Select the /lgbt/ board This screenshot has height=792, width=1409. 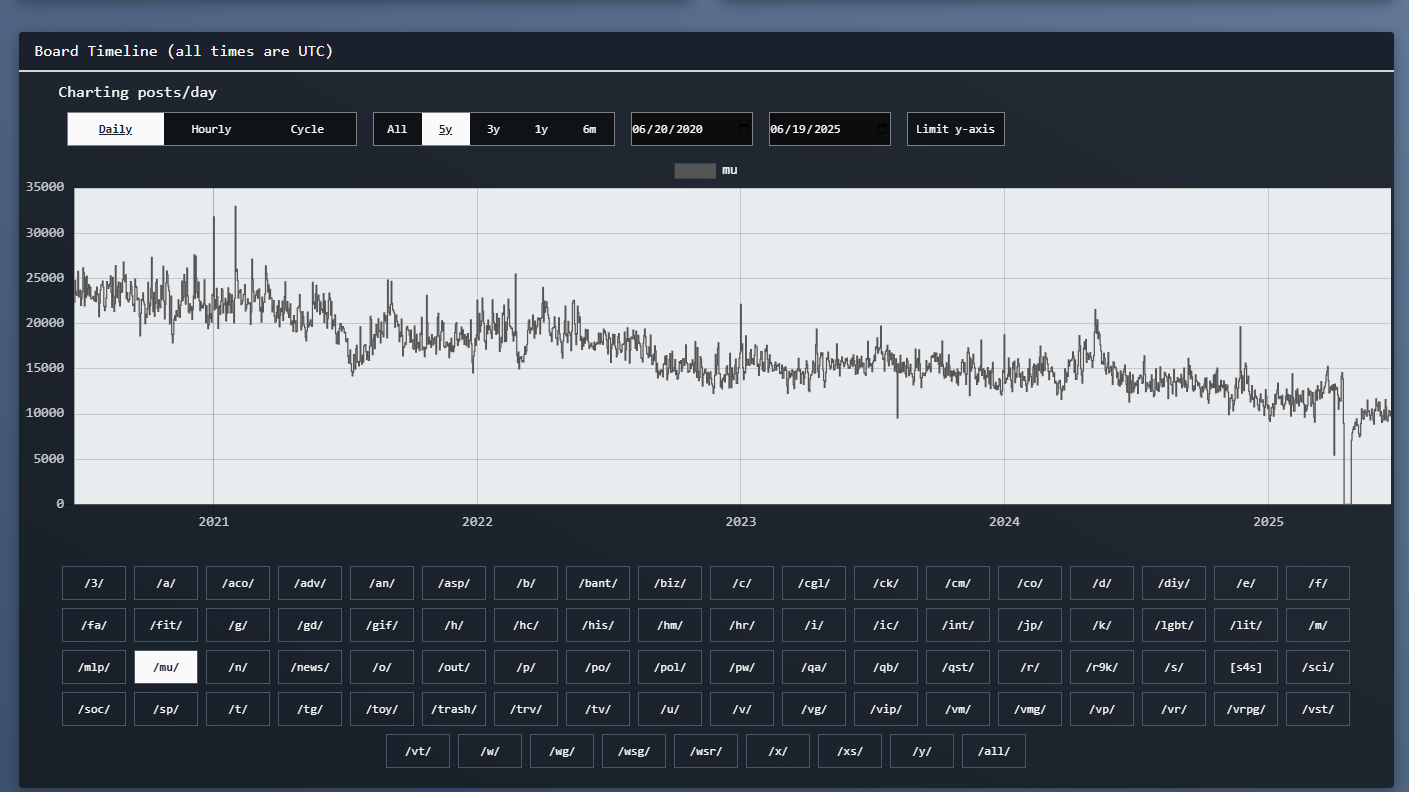pos(1174,625)
